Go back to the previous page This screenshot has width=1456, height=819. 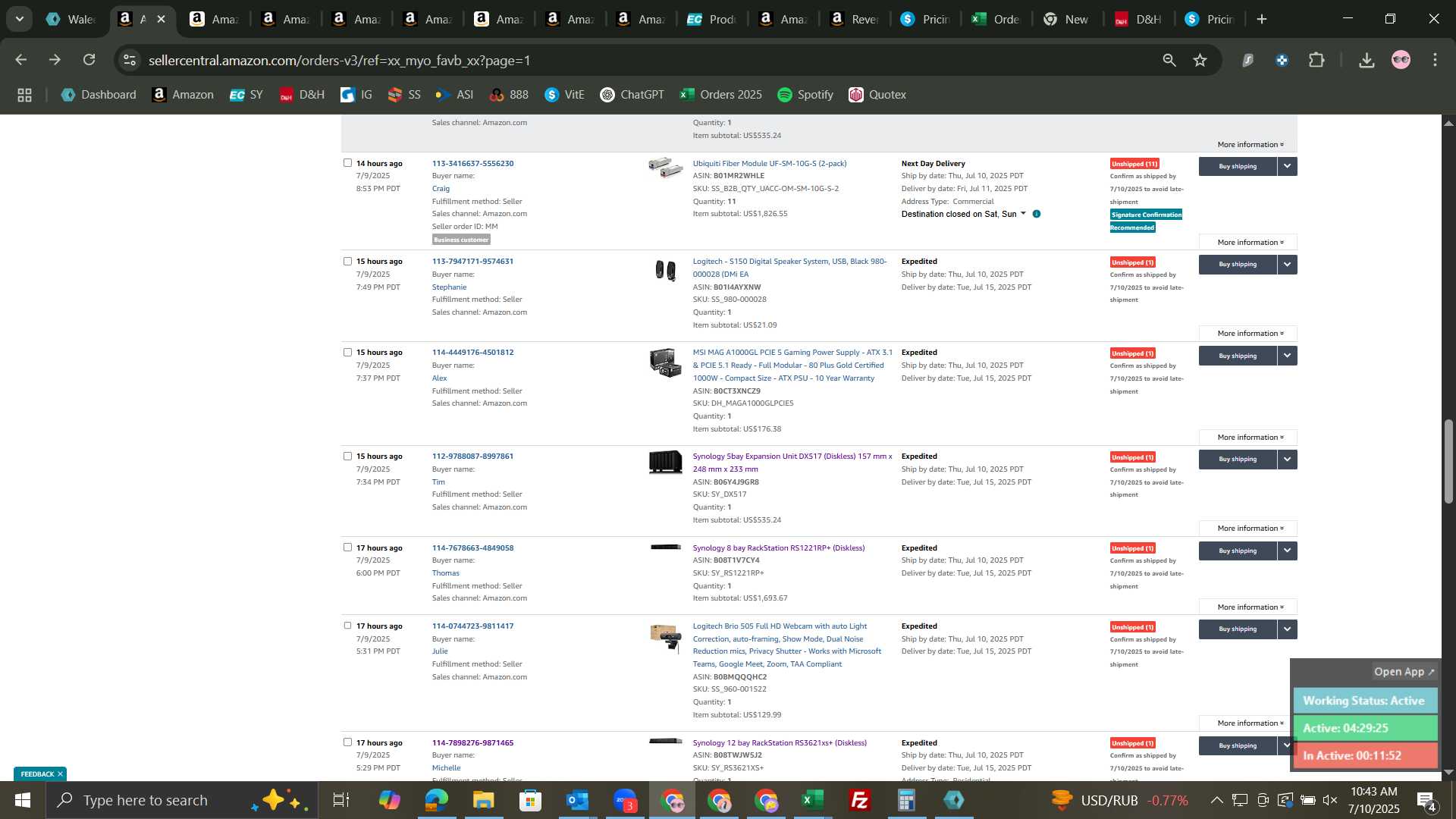coord(20,60)
